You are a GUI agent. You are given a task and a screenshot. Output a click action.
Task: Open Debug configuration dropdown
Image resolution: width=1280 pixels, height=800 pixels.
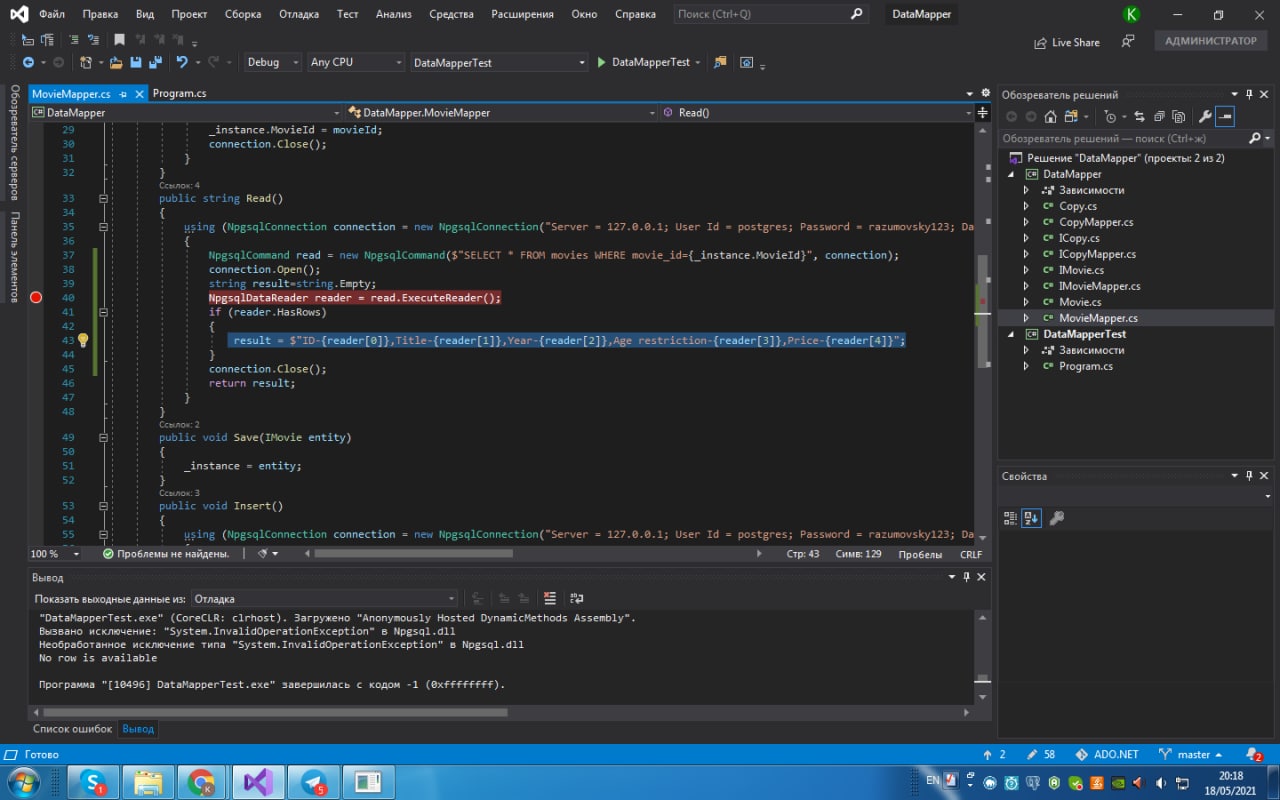[273, 62]
